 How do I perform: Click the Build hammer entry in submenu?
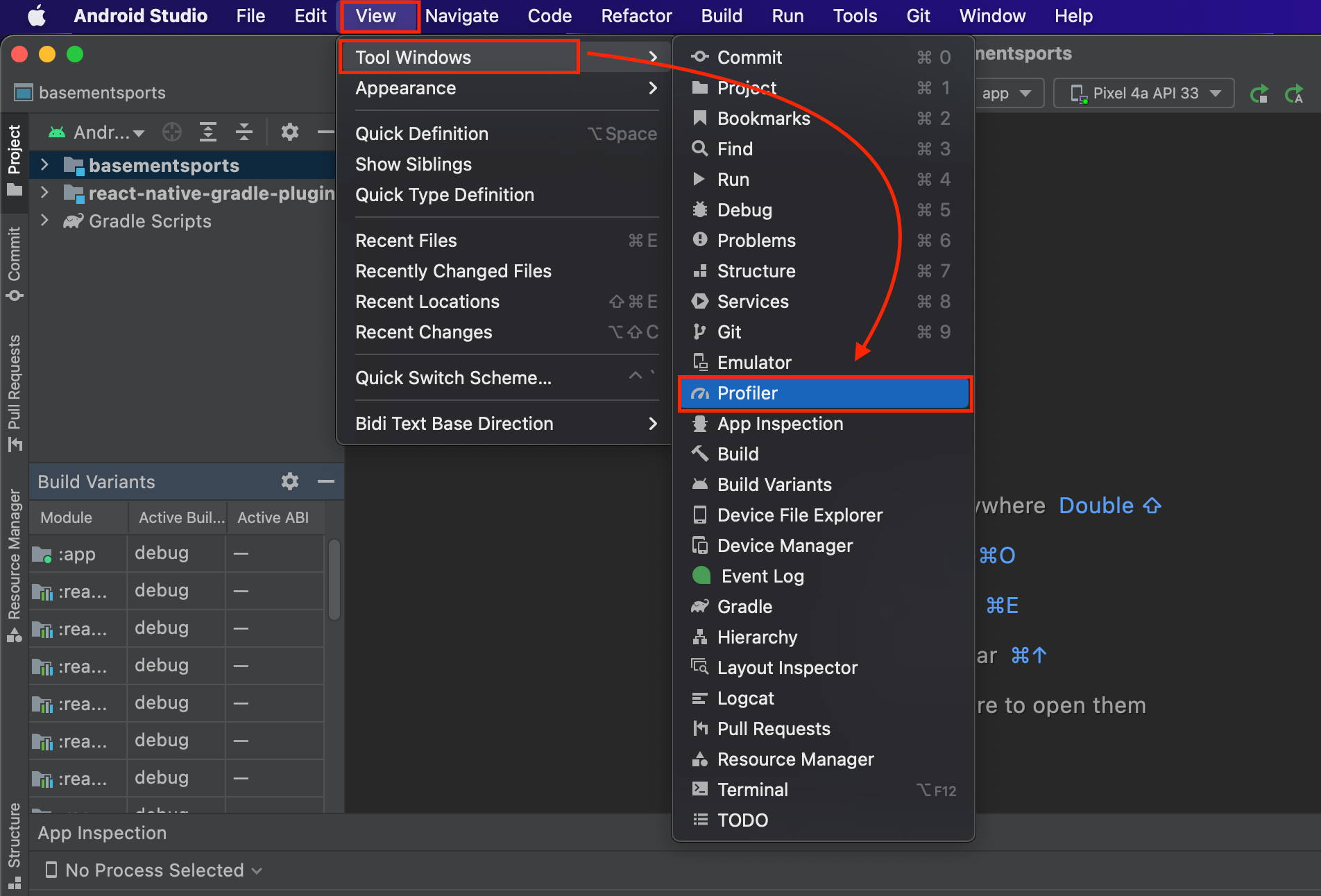824,454
